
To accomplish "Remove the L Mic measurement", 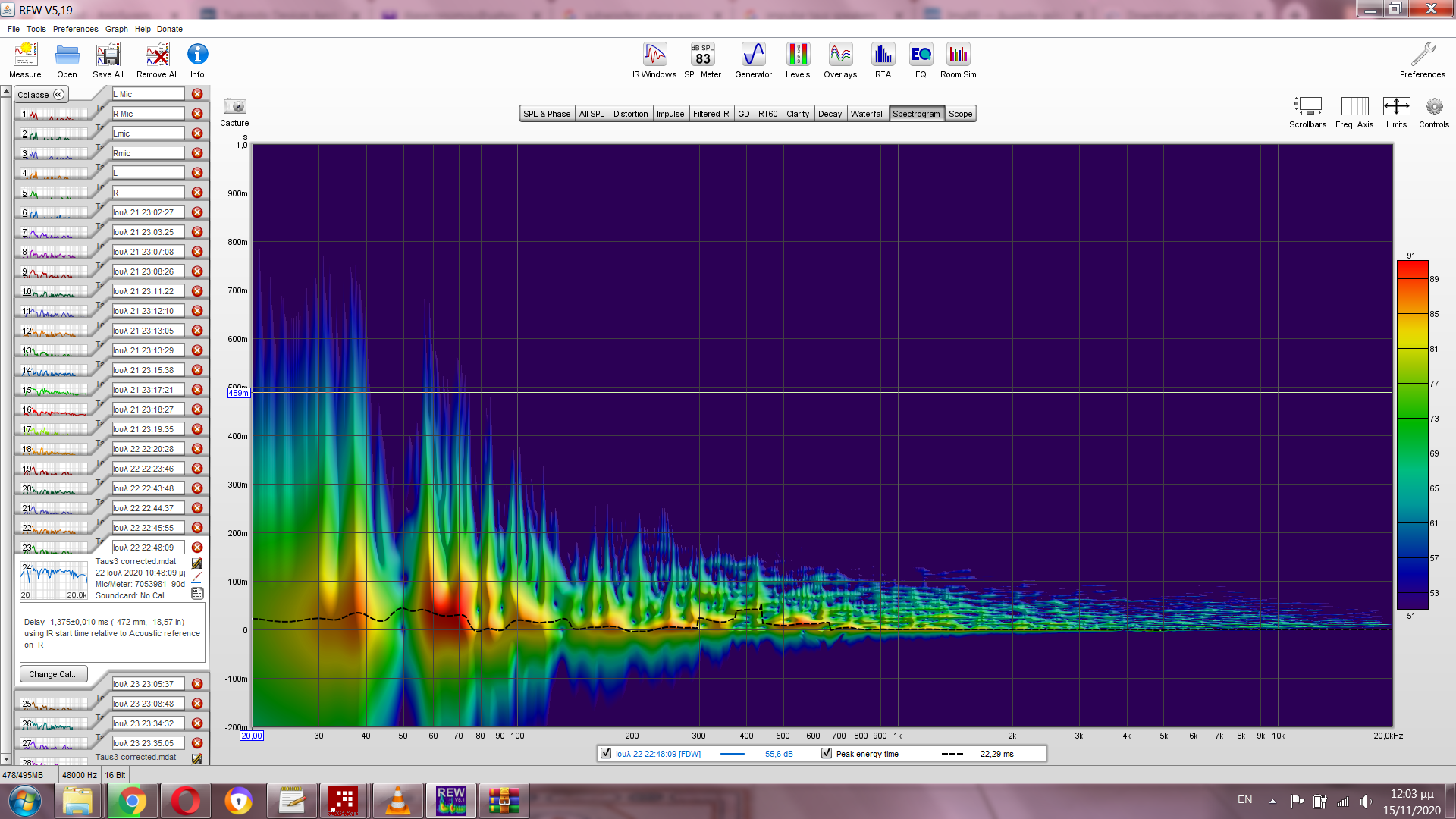I will [197, 94].
